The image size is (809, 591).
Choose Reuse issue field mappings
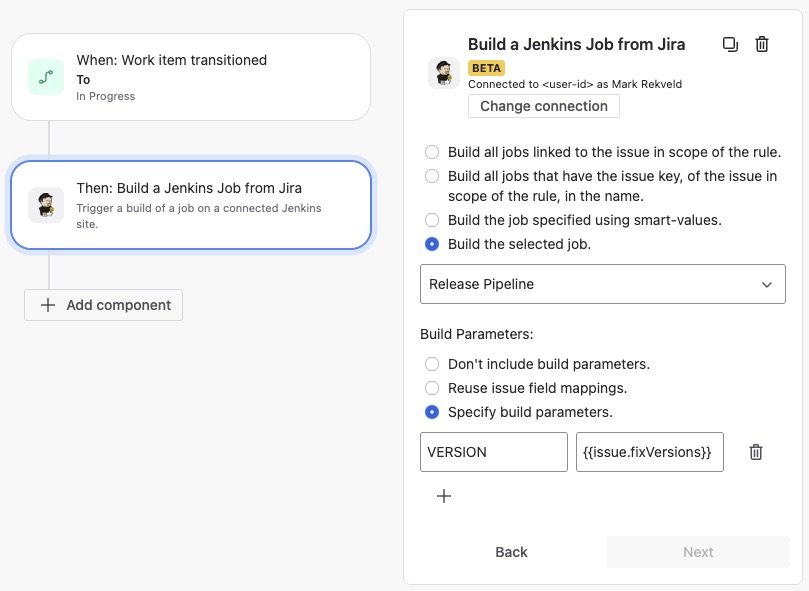click(x=432, y=388)
